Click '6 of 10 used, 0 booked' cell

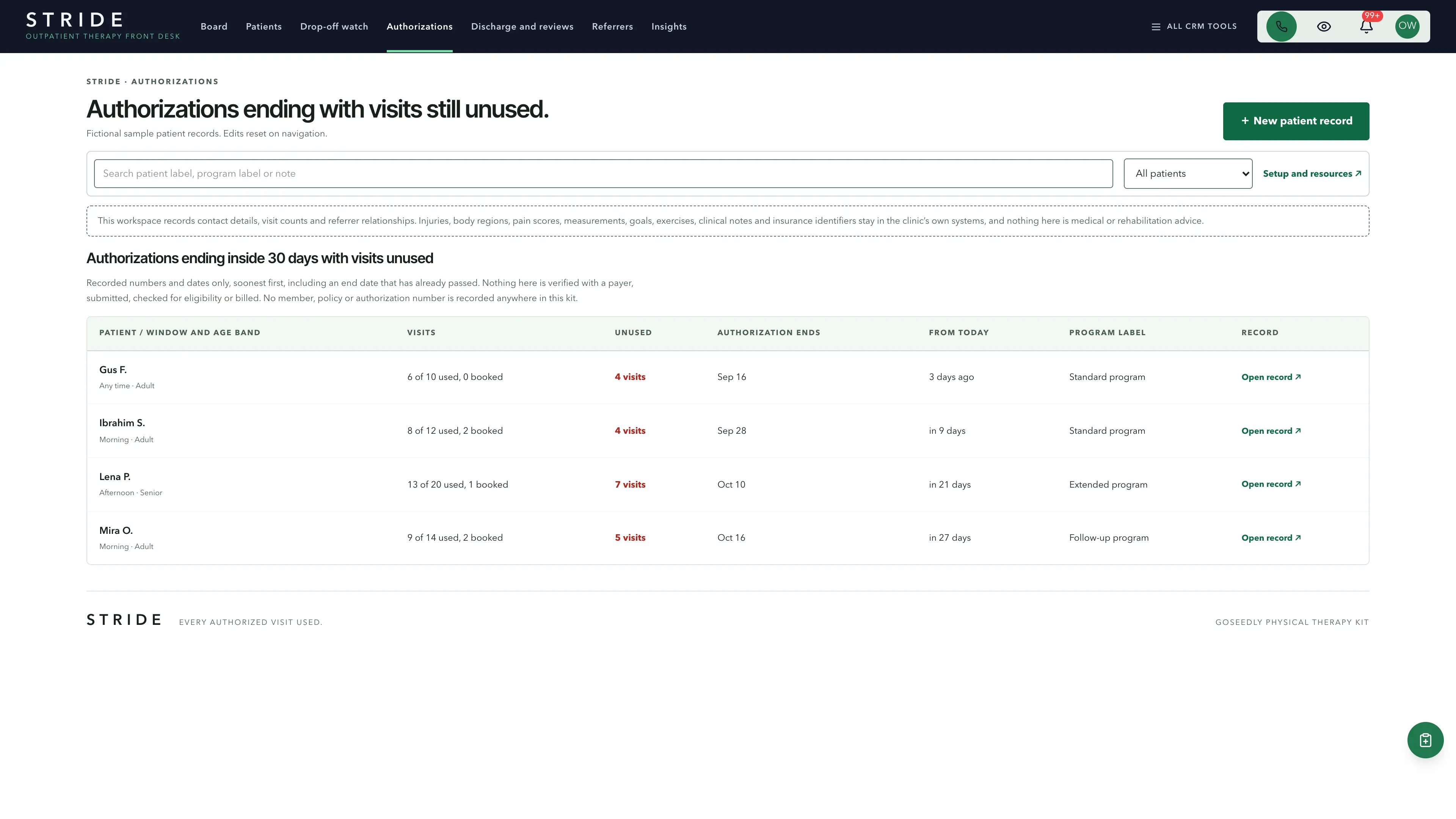[x=455, y=377]
